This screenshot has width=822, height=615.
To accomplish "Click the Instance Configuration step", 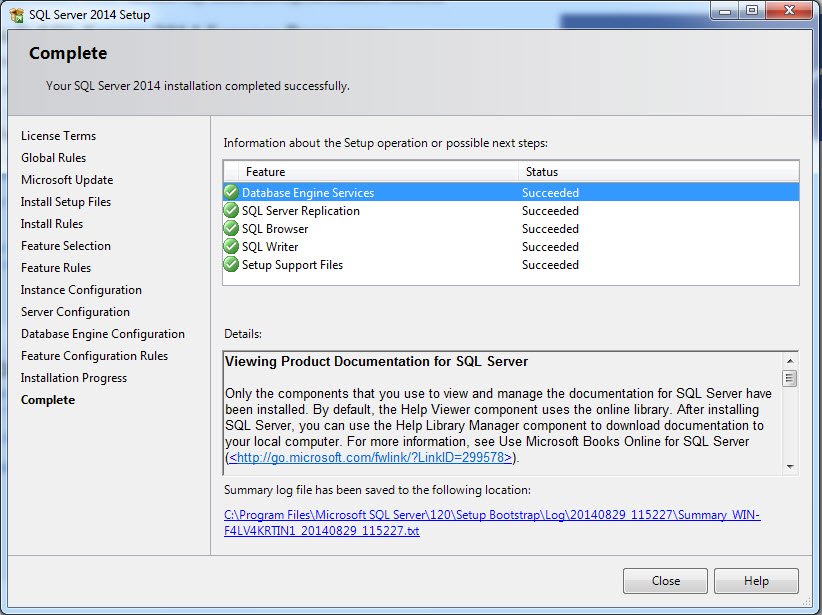I will [x=81, y=290].
